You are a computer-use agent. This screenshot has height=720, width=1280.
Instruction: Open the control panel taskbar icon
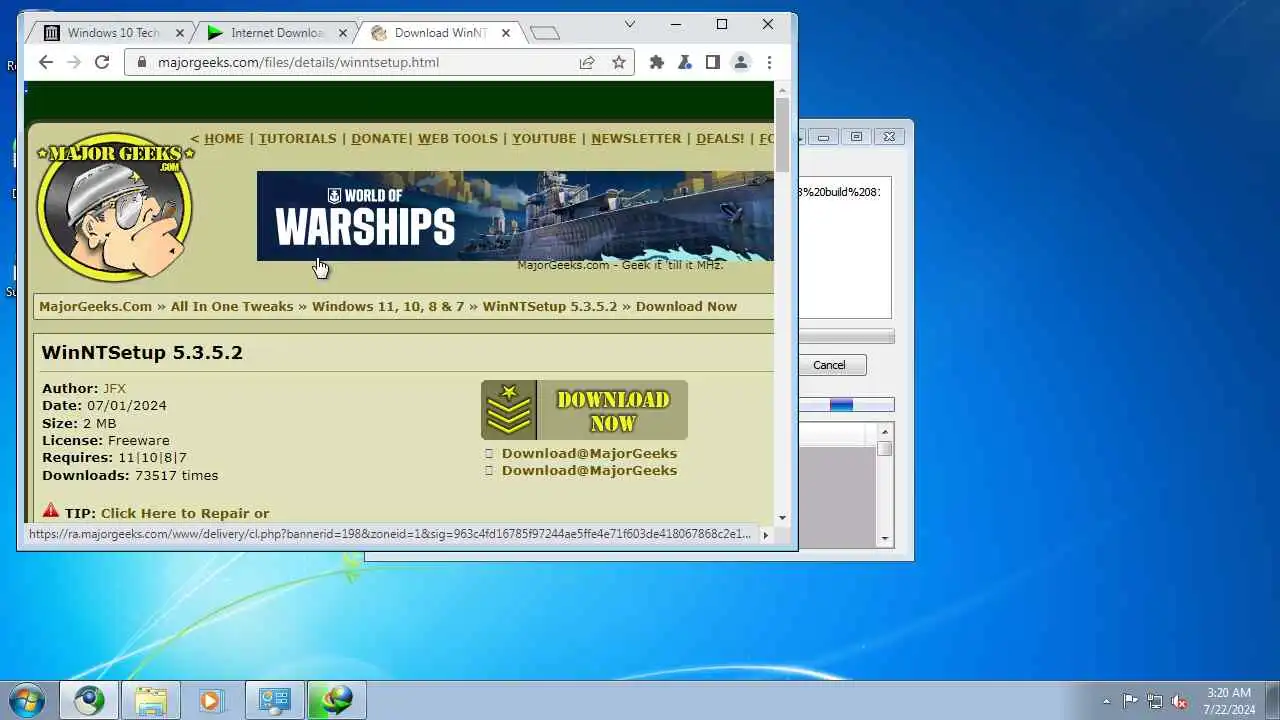pyautogui.click(x=274, y=700)
